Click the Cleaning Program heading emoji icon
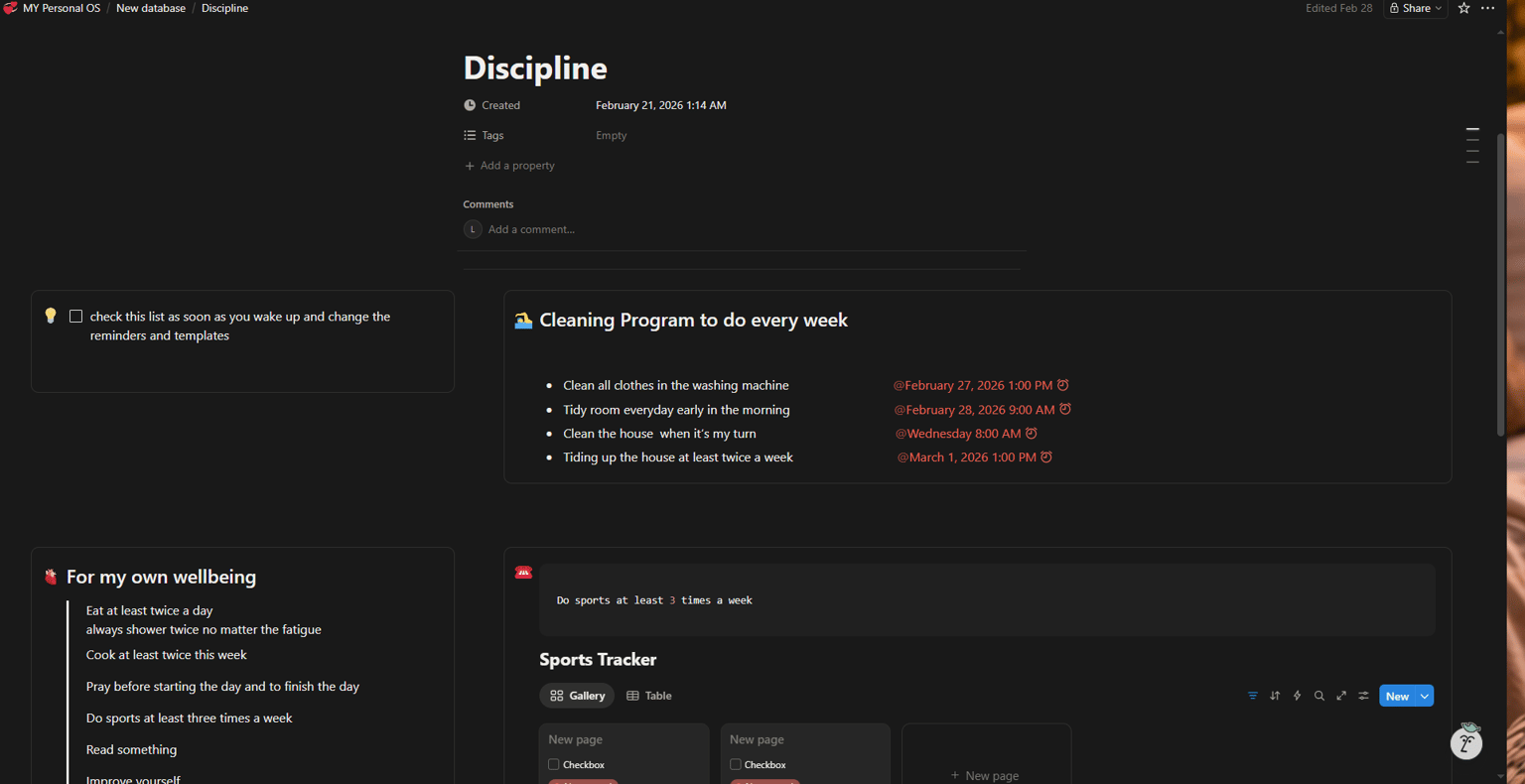 click(523, 321)
